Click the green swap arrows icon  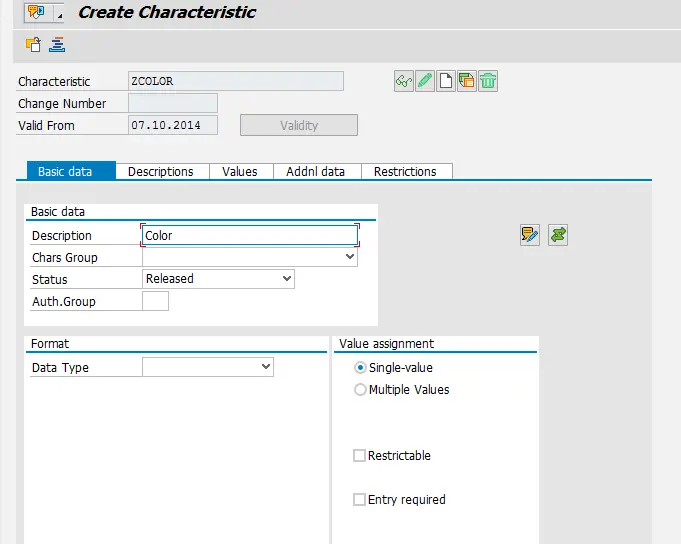558,235
